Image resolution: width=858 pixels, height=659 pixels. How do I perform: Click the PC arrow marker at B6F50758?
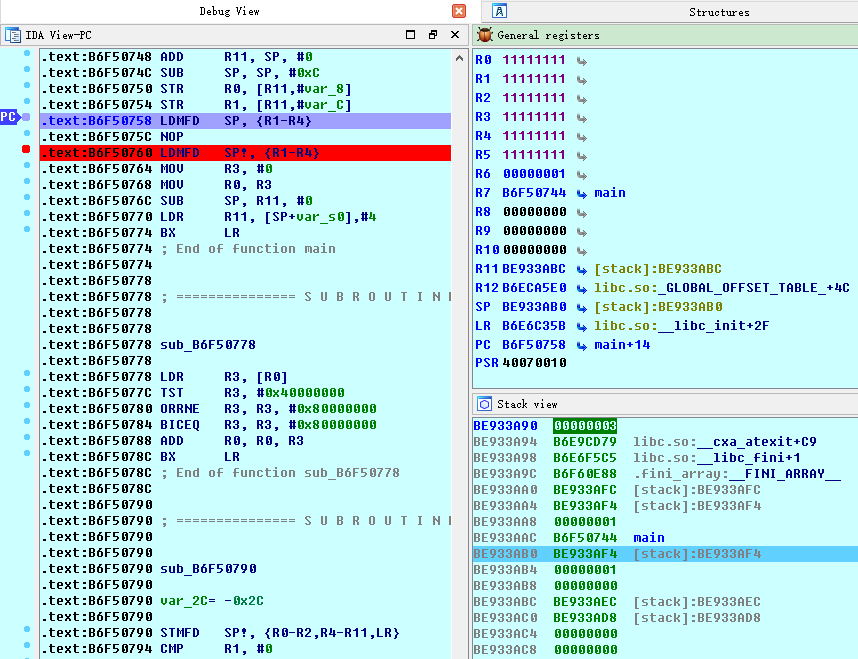pyautogui.click(x=10, y=117)
